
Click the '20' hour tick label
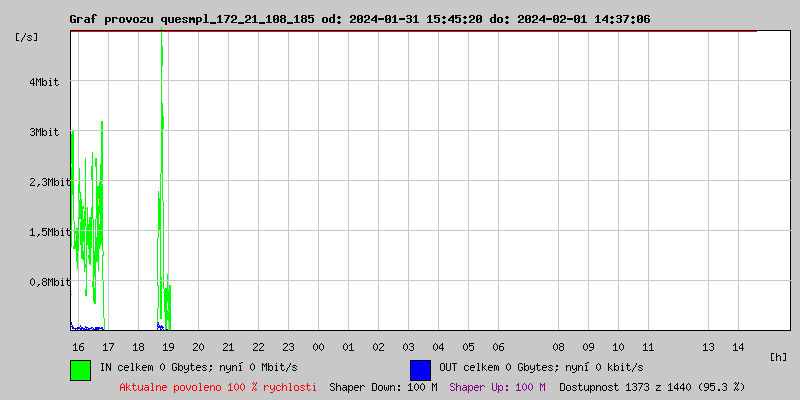198,347
